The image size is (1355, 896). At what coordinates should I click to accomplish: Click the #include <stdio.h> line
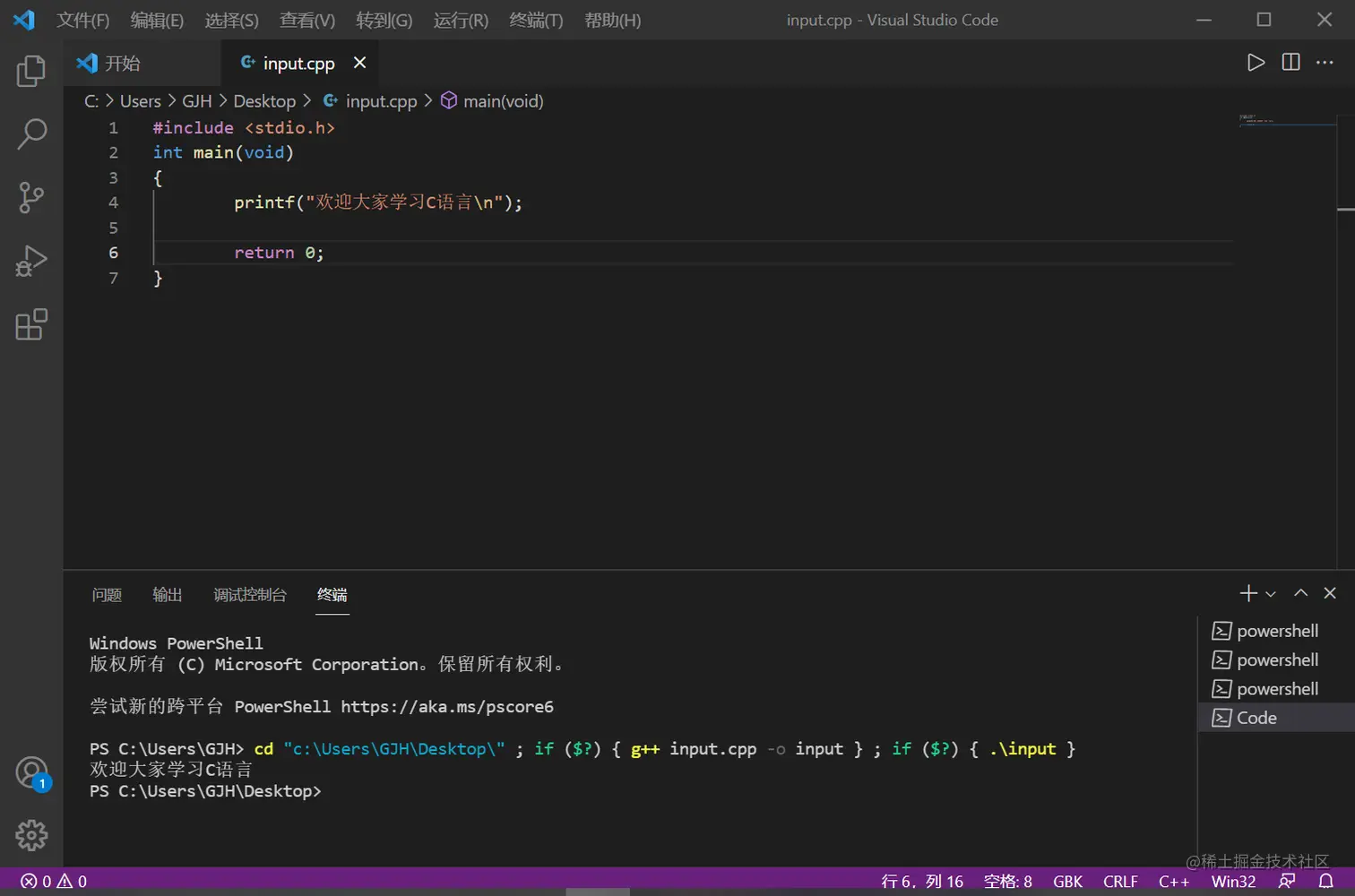244,127
